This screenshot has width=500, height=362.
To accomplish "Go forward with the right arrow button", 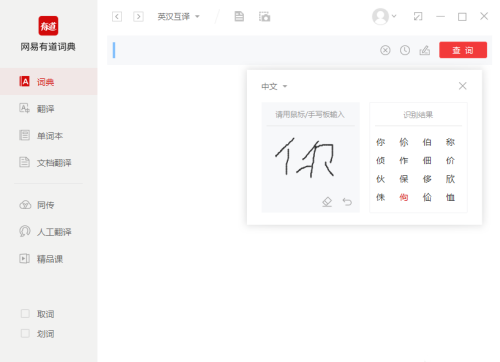I will click(138, 16).
